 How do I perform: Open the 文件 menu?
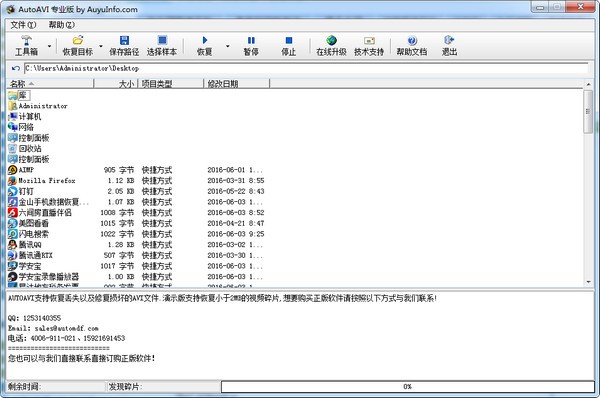[x=23, y=25]
